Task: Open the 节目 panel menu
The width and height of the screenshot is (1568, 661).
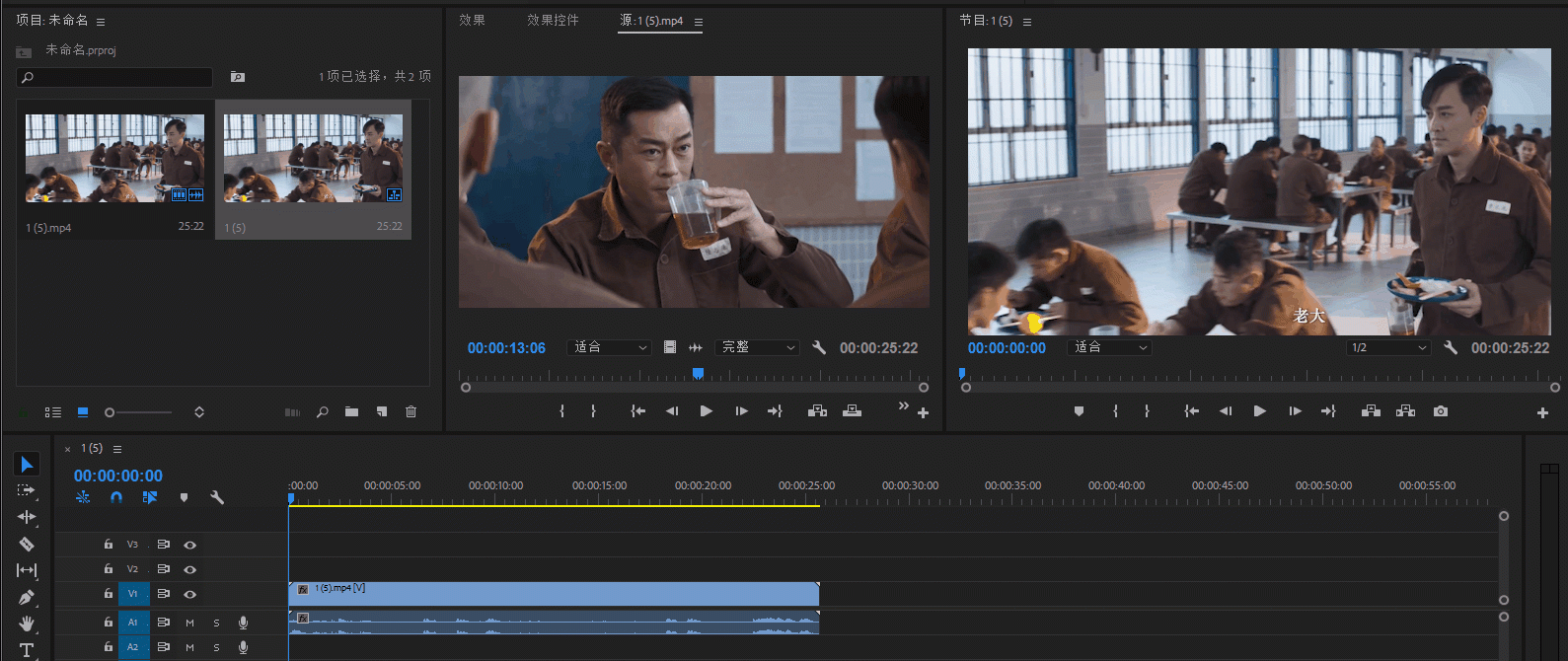Action: click(1027, 22)
